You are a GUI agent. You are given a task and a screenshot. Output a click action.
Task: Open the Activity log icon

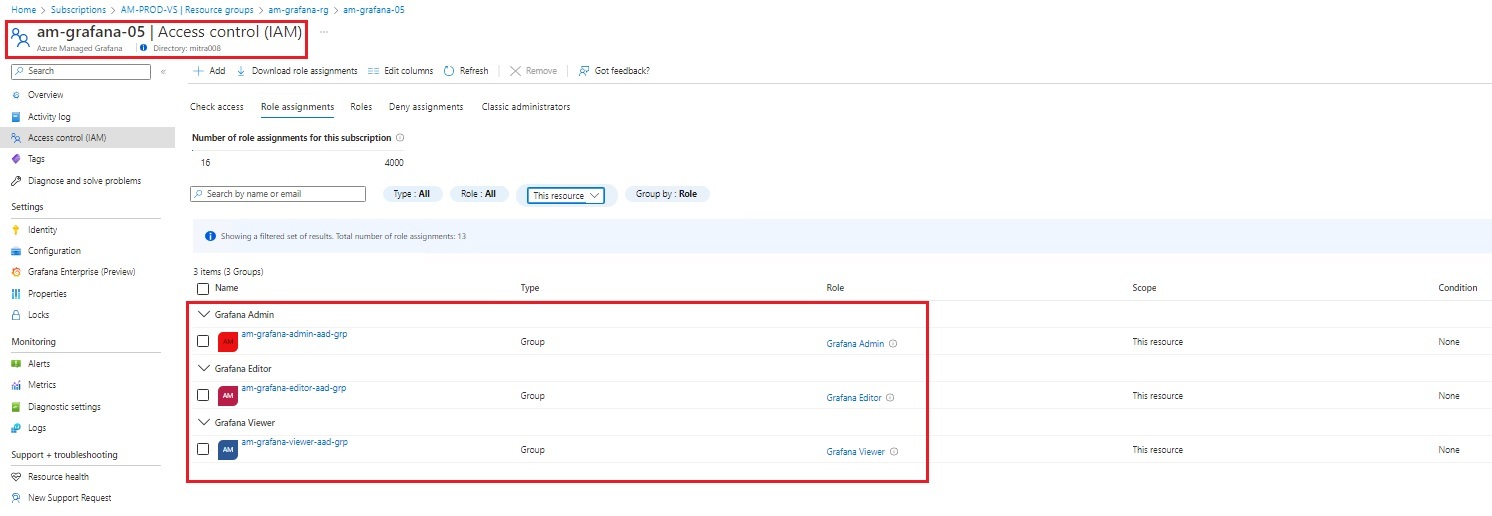(x=16, y=117)
